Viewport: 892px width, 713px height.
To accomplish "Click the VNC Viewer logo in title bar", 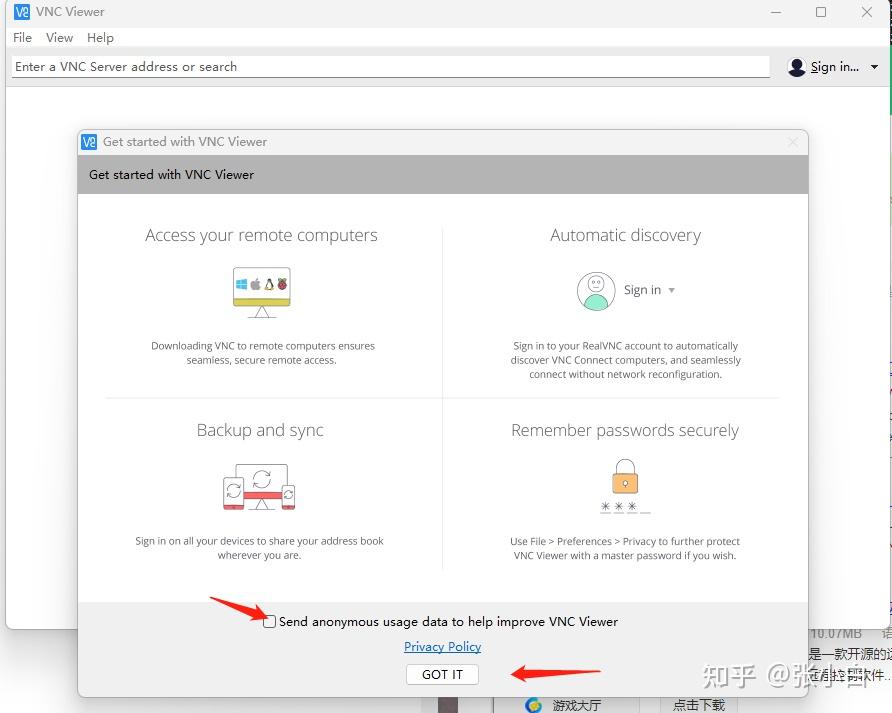I will point(22,11).
